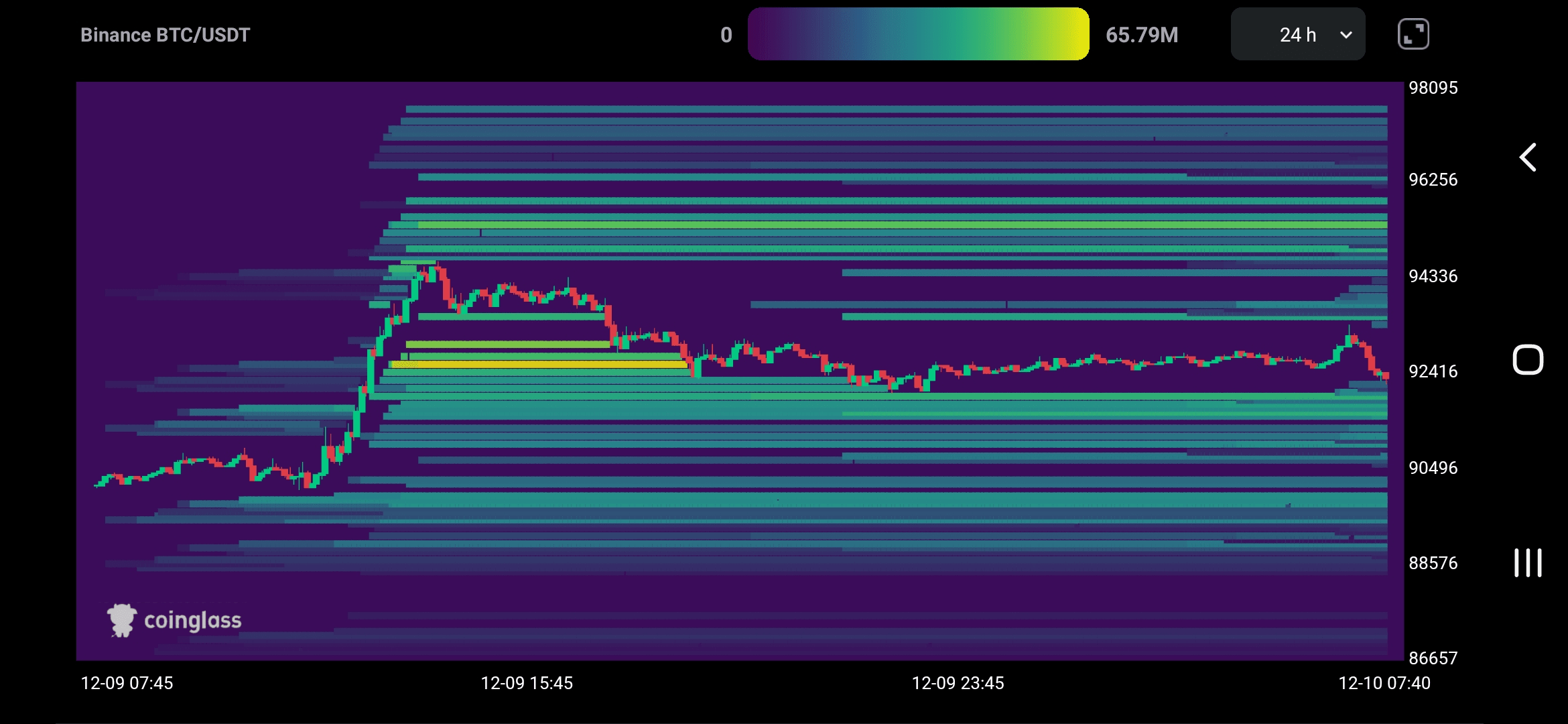
Task: Click the 12-09 23:45 time label
Action: point(958,683)
